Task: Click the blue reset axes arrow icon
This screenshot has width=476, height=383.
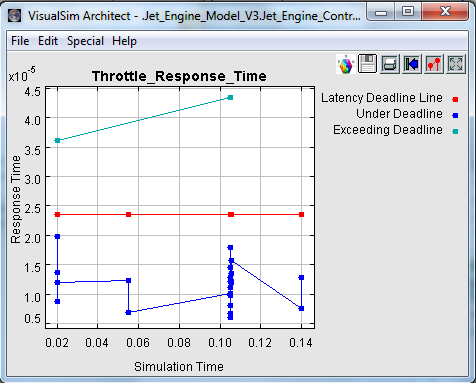Action: click(412, 64)
